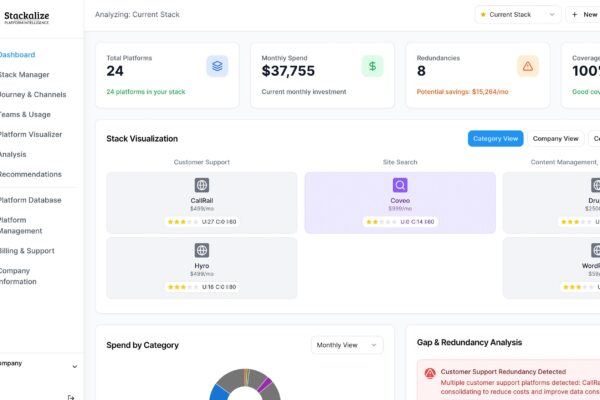Click the purple donut chart segment

click(265, 385)
